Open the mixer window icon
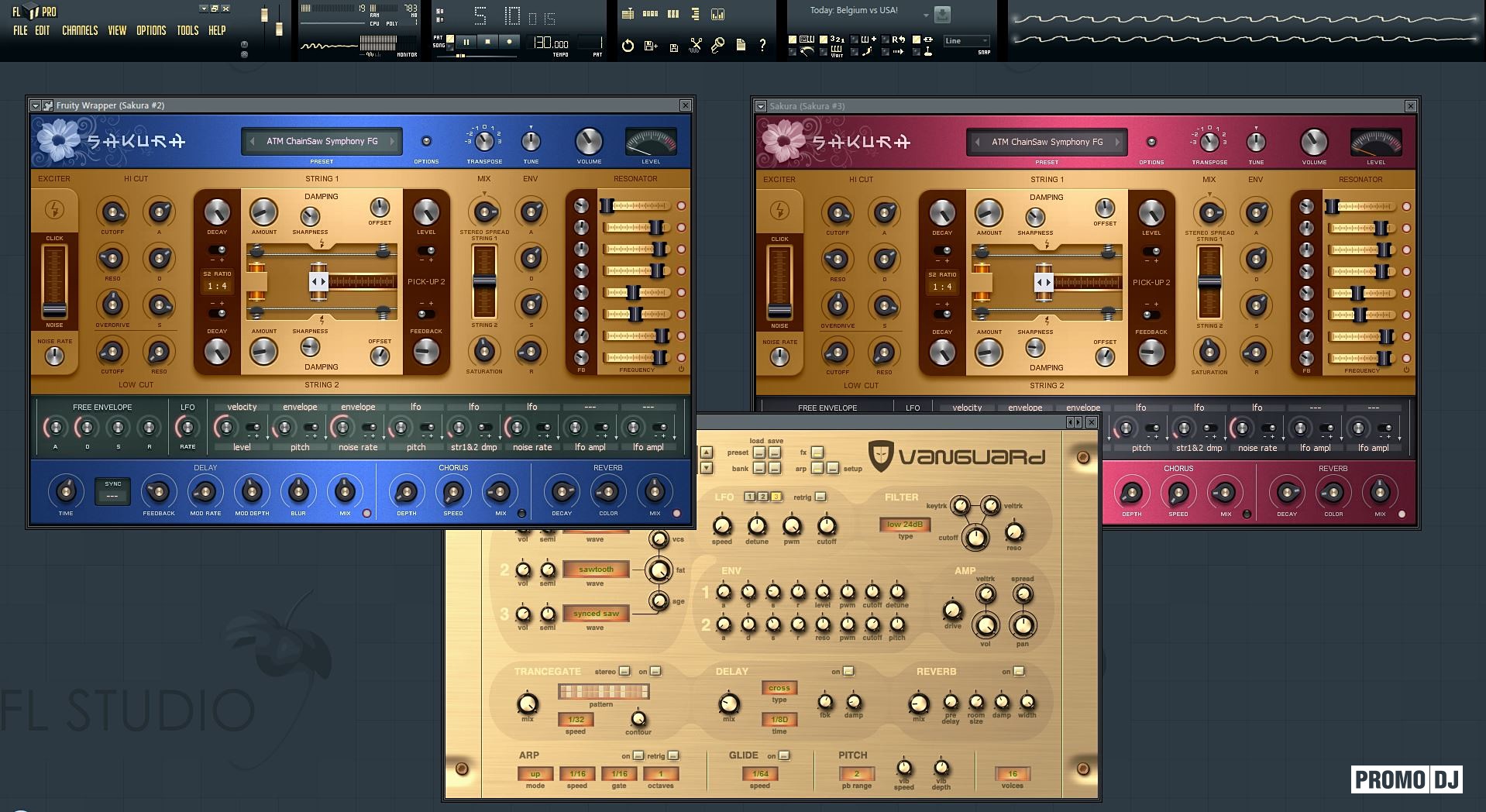The image size is (1486, 812). pos(717,14)
